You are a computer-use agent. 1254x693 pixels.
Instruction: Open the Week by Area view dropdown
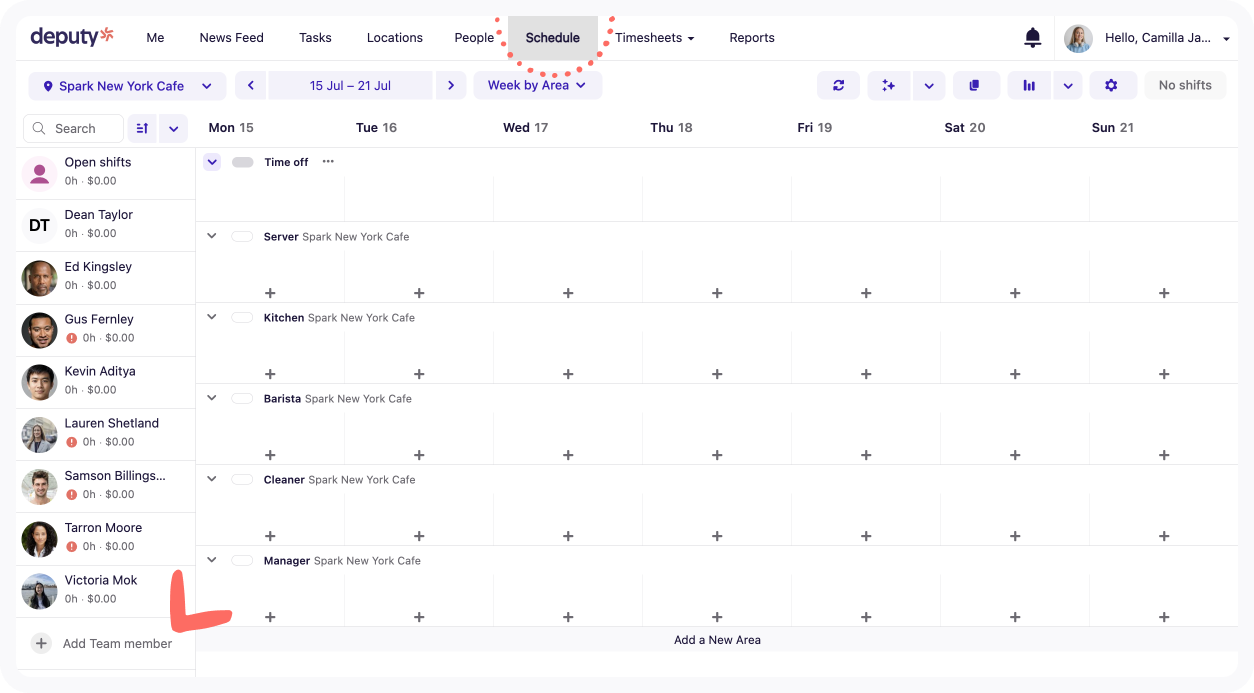click(537, 85)
